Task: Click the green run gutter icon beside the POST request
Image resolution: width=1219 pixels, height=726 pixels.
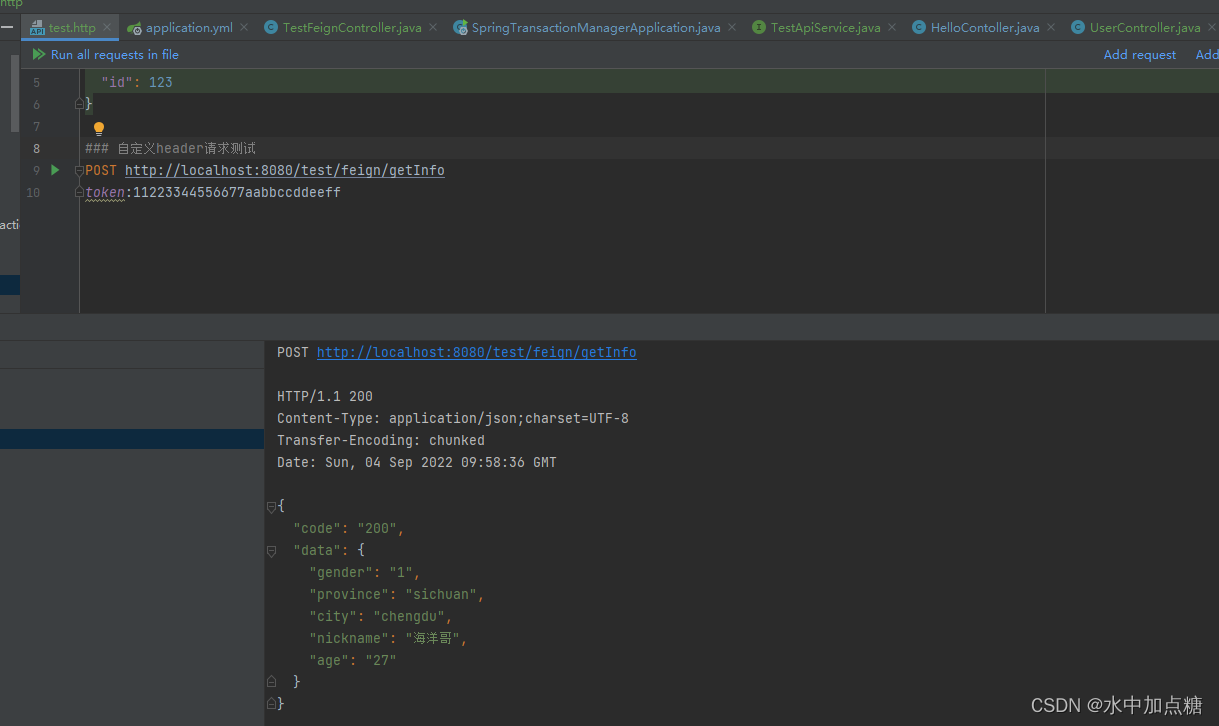Action: pos(55,170)
